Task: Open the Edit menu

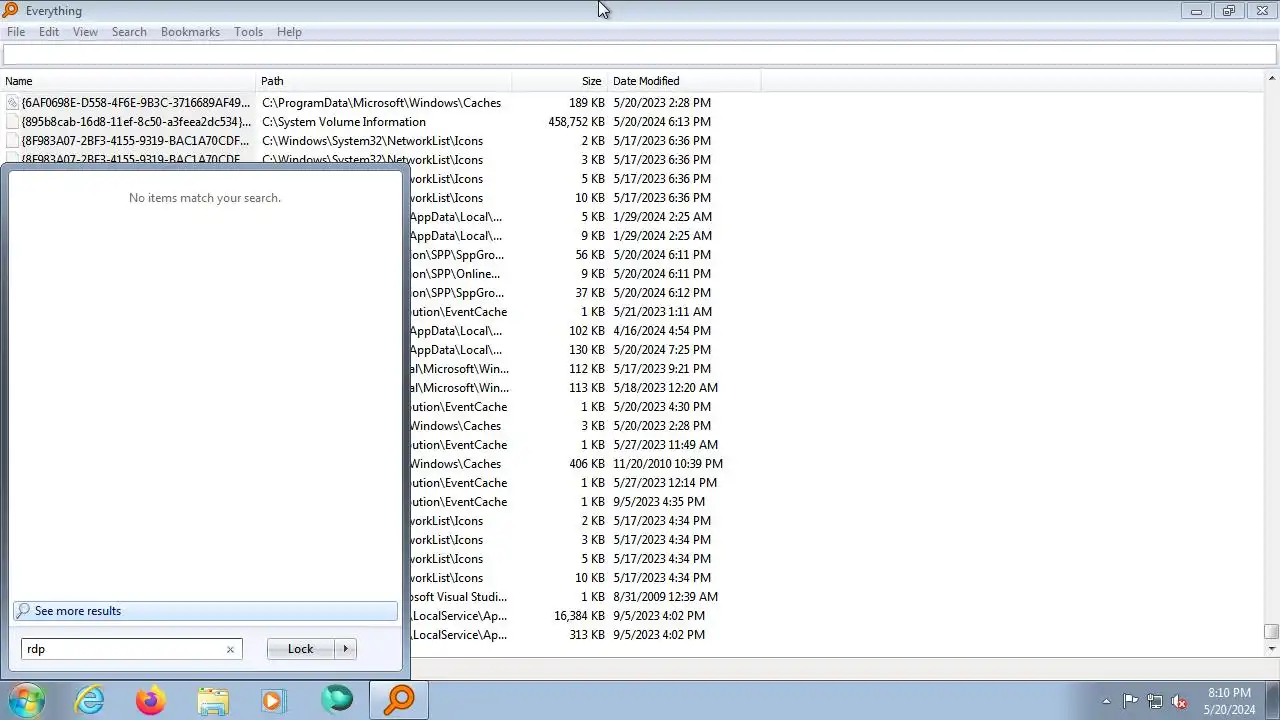Action: (x=49, y=32)
